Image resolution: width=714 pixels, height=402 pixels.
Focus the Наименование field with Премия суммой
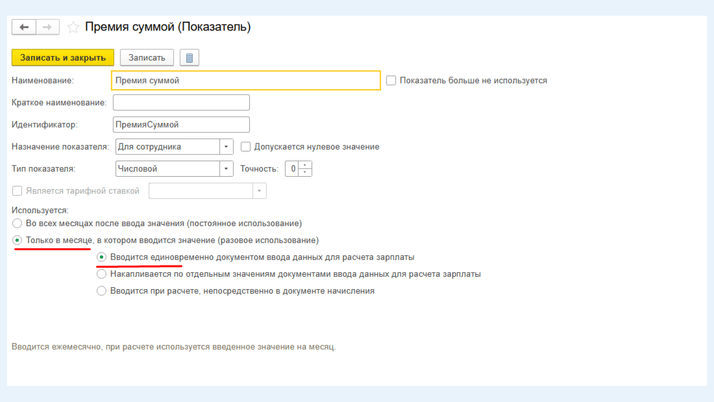[246, 81]
